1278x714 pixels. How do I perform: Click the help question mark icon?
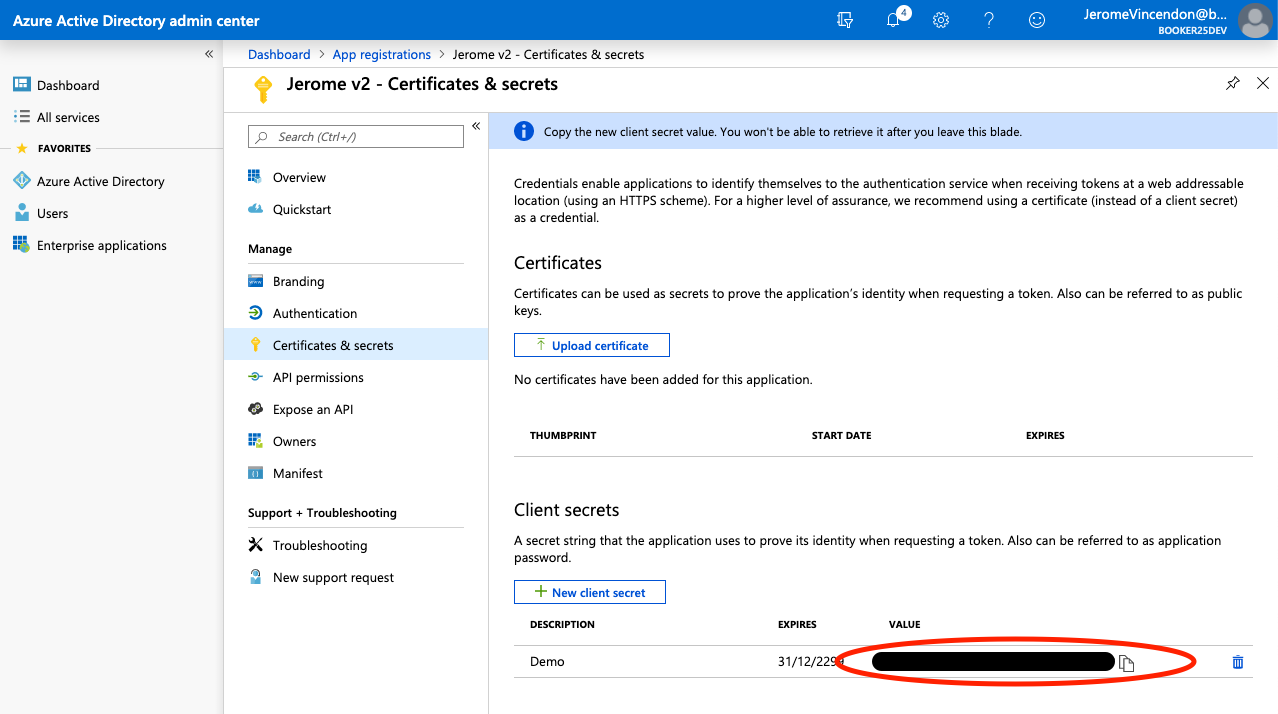[x=989, y=20]
